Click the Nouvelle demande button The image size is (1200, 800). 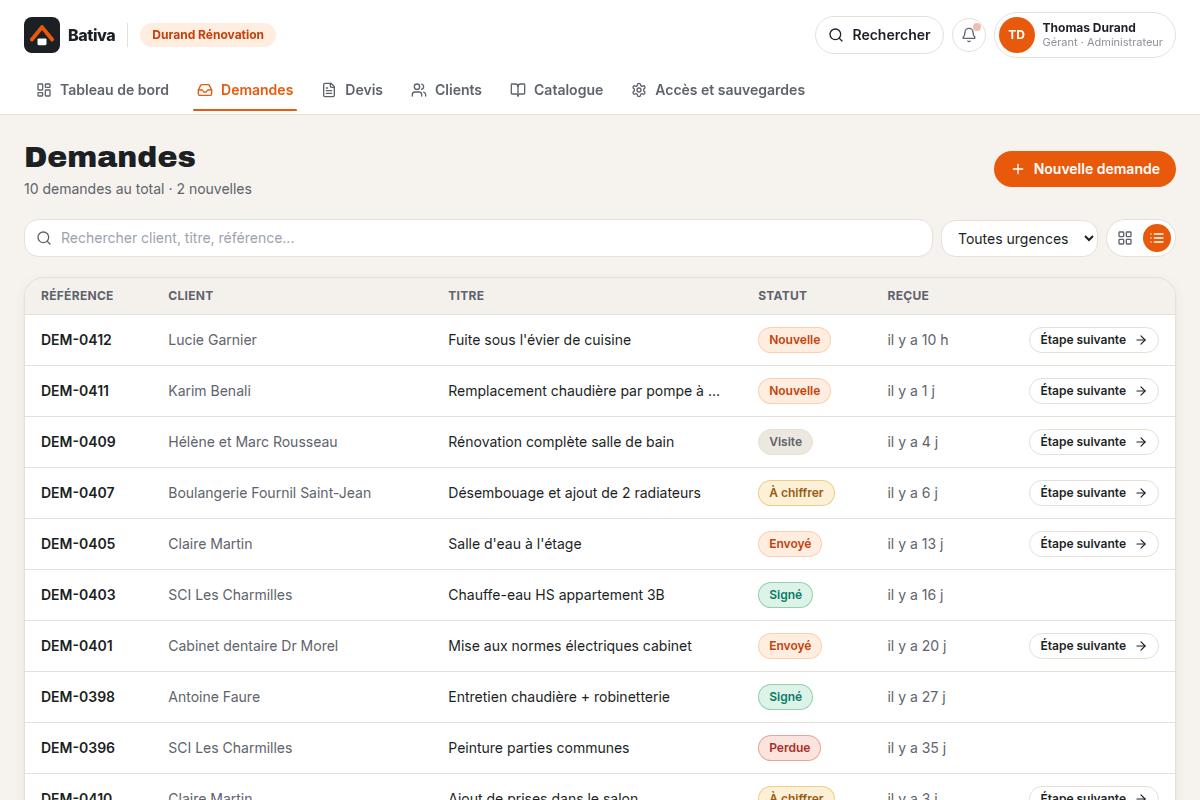pyautogui.click(x=1085, y=169)
